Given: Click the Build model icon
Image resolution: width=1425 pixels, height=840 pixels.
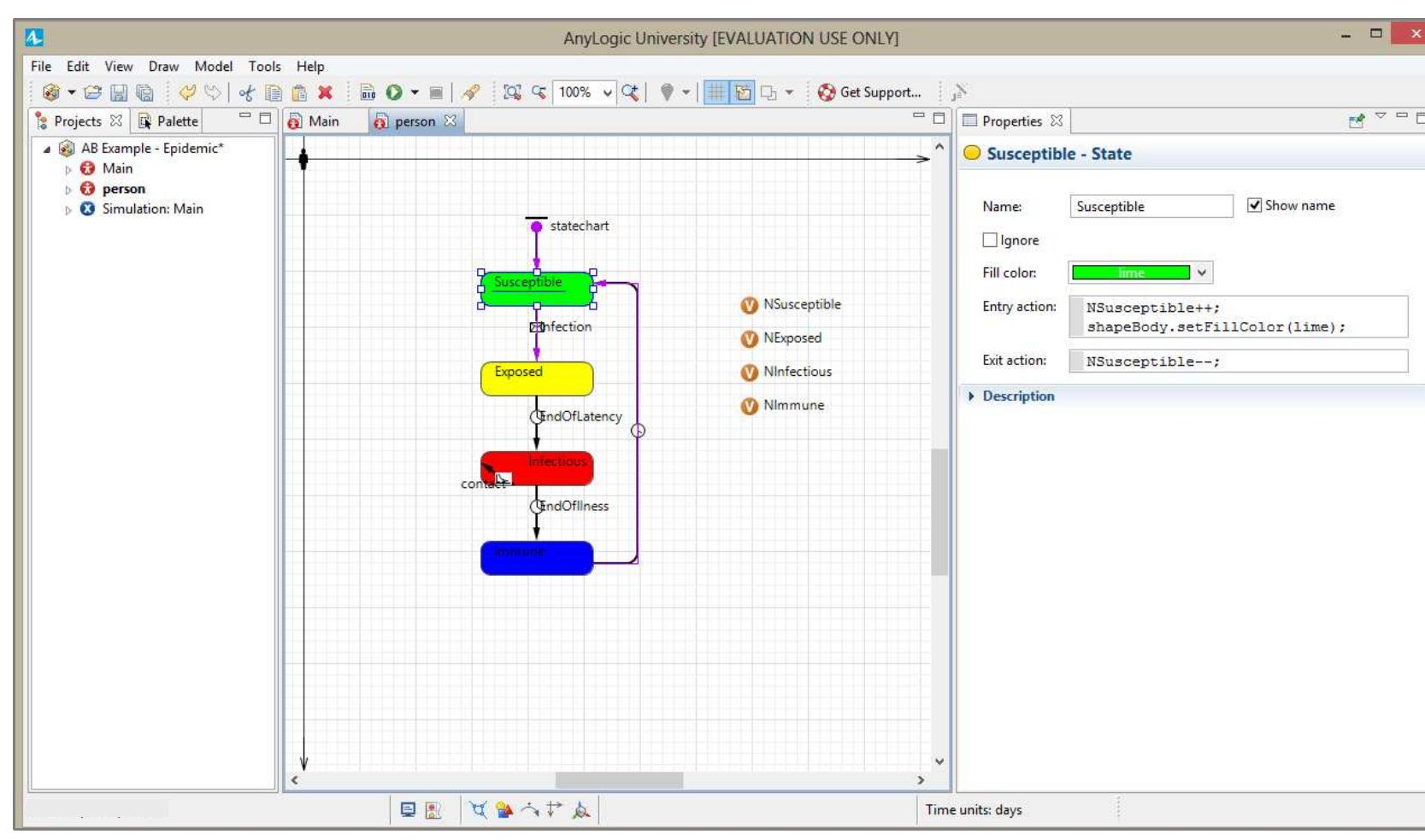Looking at the screenshot, I should tap(368, 92).
